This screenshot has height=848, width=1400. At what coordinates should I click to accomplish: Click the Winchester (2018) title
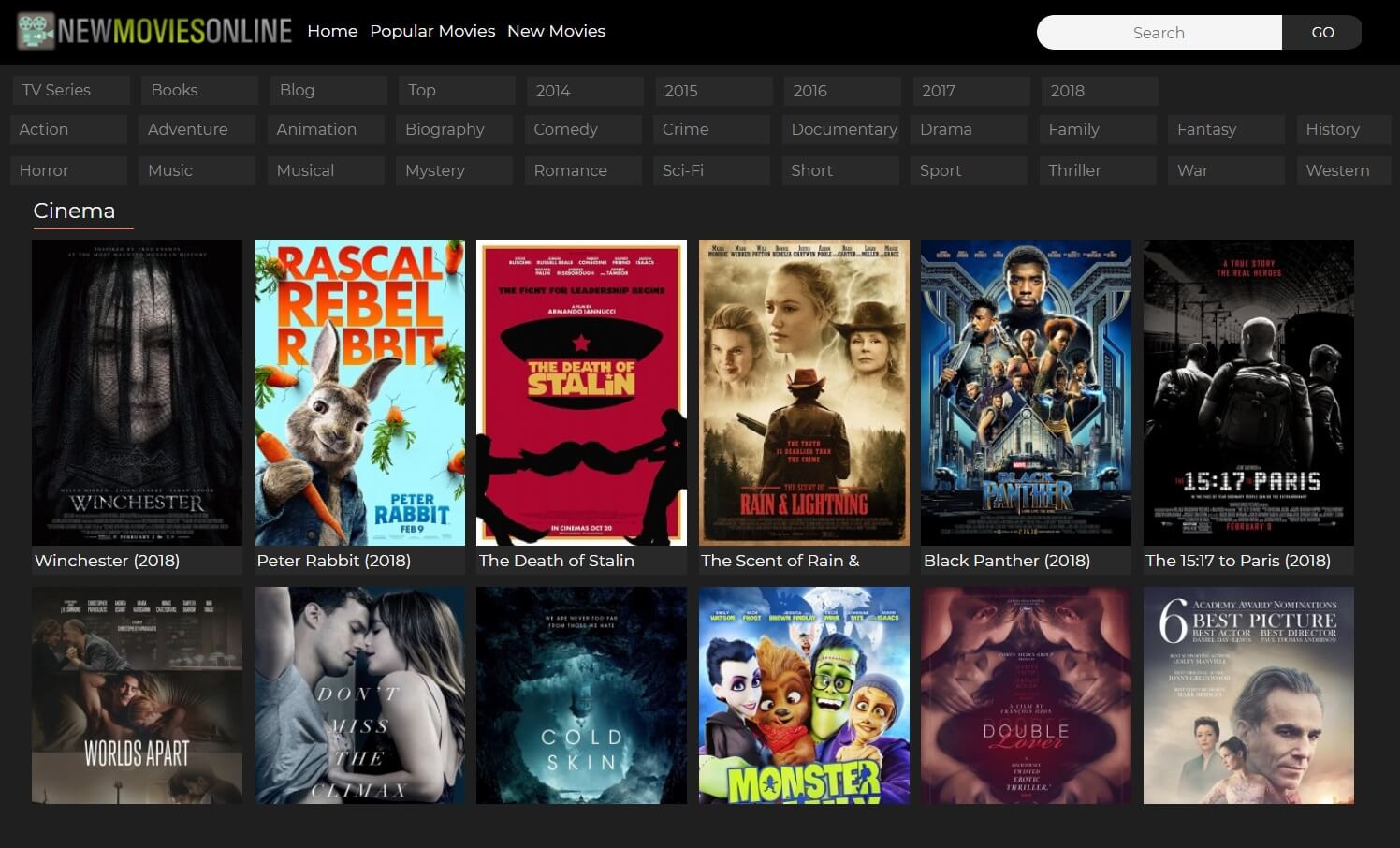[108, 561]
